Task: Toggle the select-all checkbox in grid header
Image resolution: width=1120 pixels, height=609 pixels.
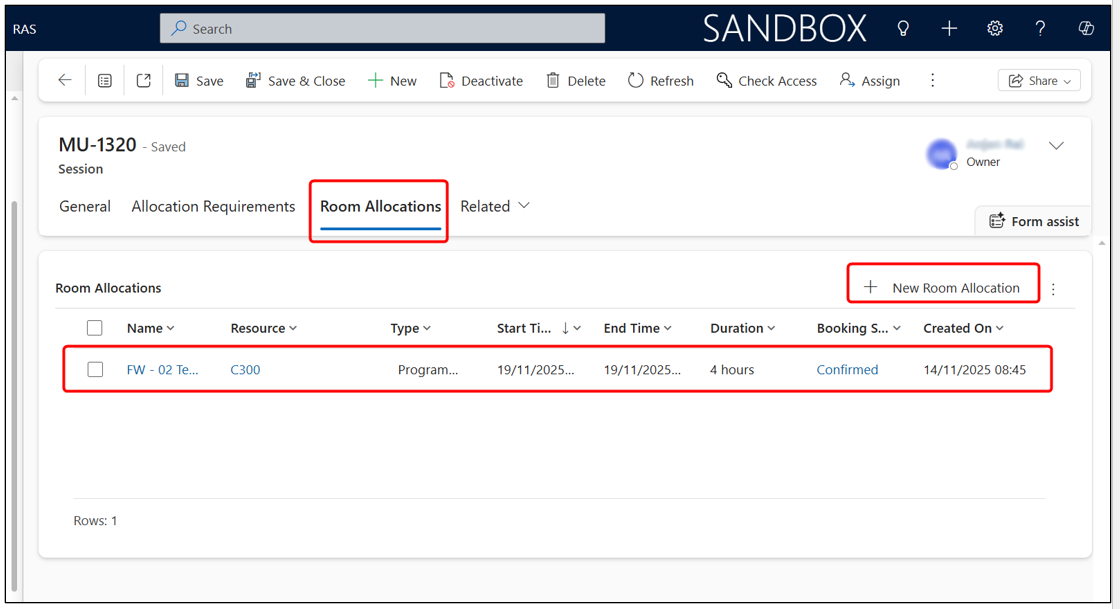Action: 95,328
